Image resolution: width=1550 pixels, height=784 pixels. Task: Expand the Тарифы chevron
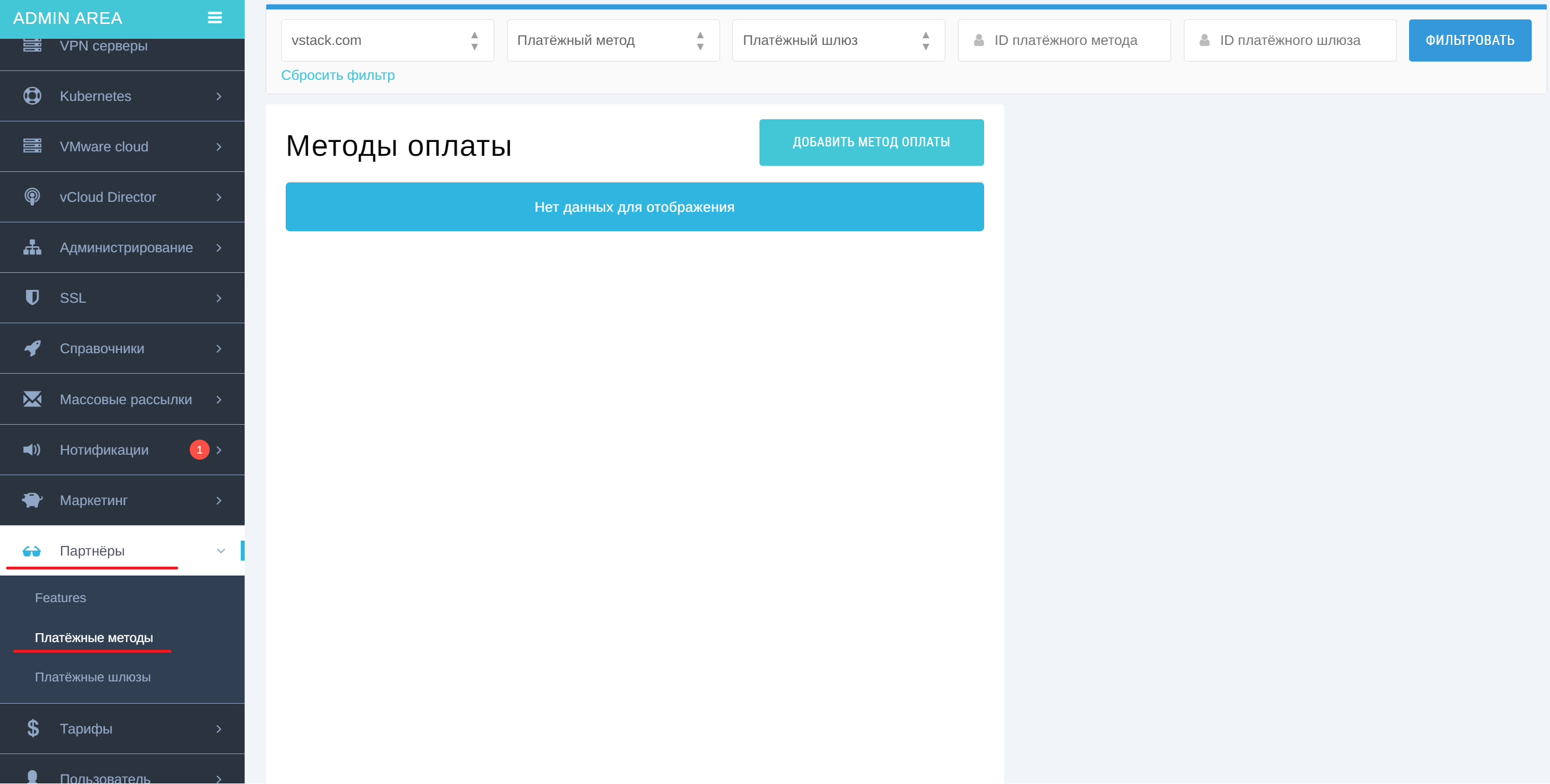pos(219,729)
